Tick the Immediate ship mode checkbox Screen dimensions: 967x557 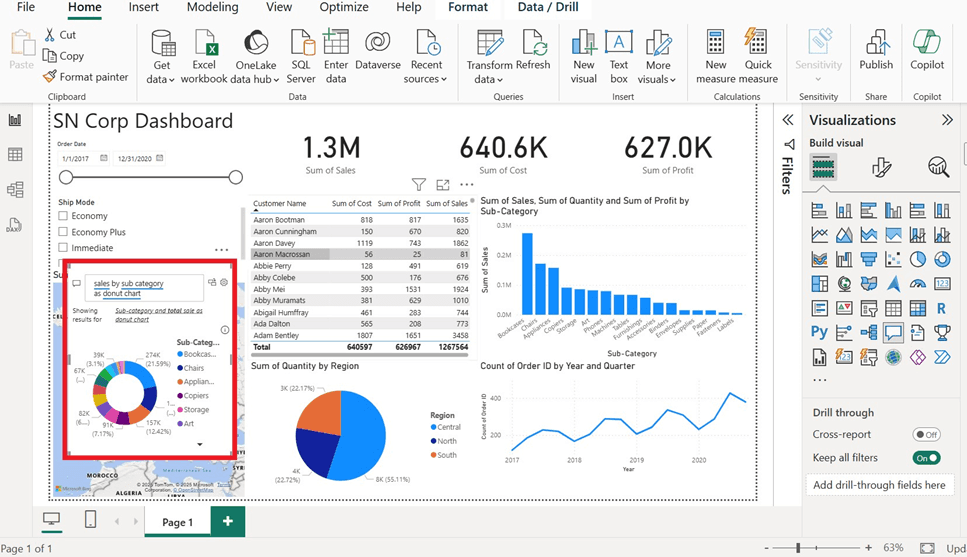(x=64, y=248)
